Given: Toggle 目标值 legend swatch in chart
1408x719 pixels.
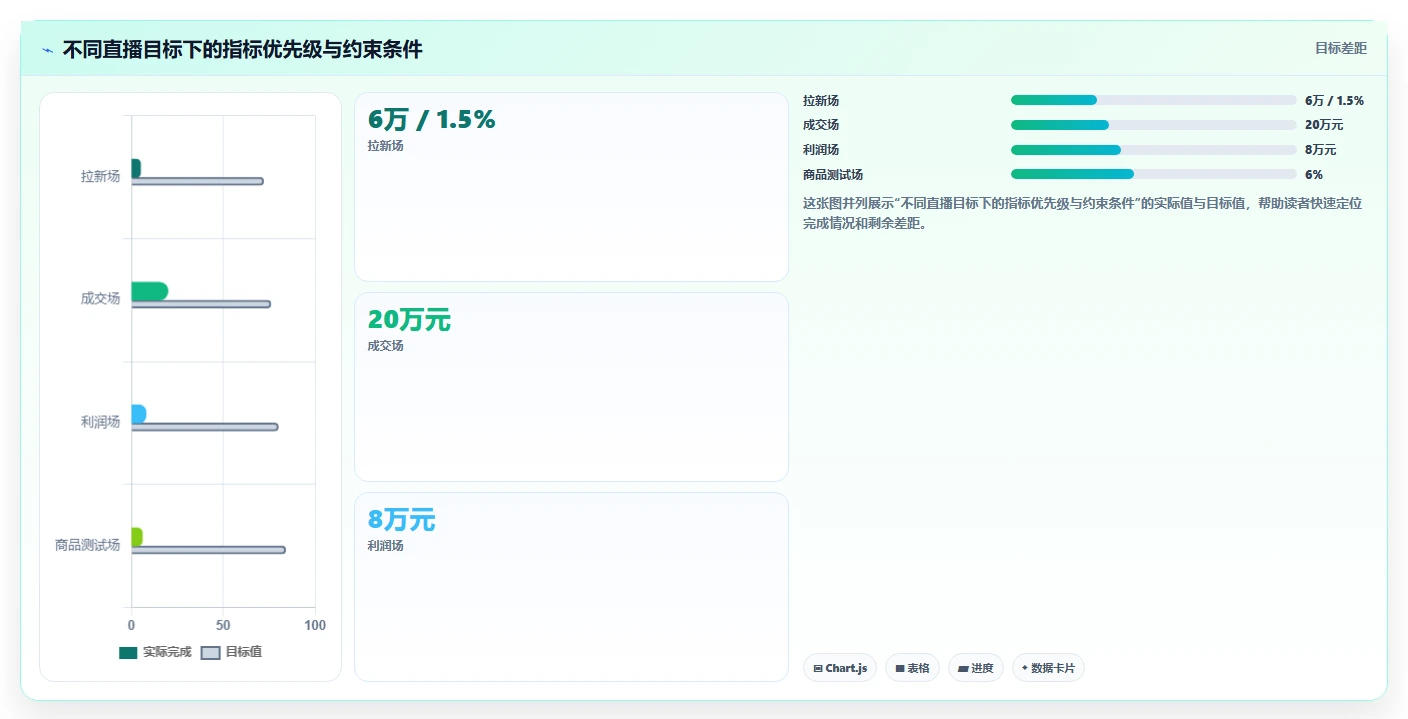Looking at the screenshot, I should tap(210, 652).
